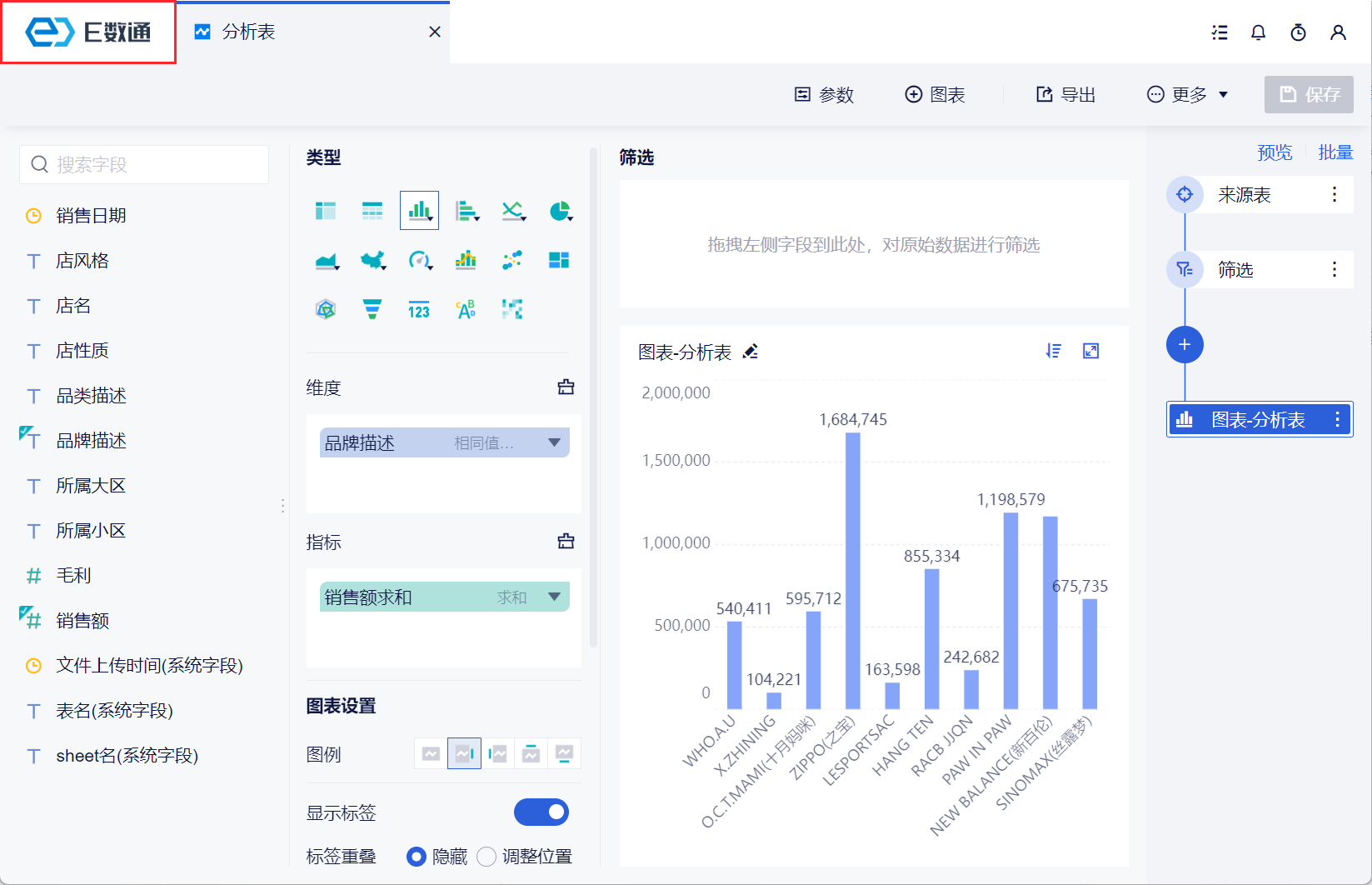This screenshot has width=1372, height=885.
Task: Focus the 搜索字段 search box
Action: [144, 164]
